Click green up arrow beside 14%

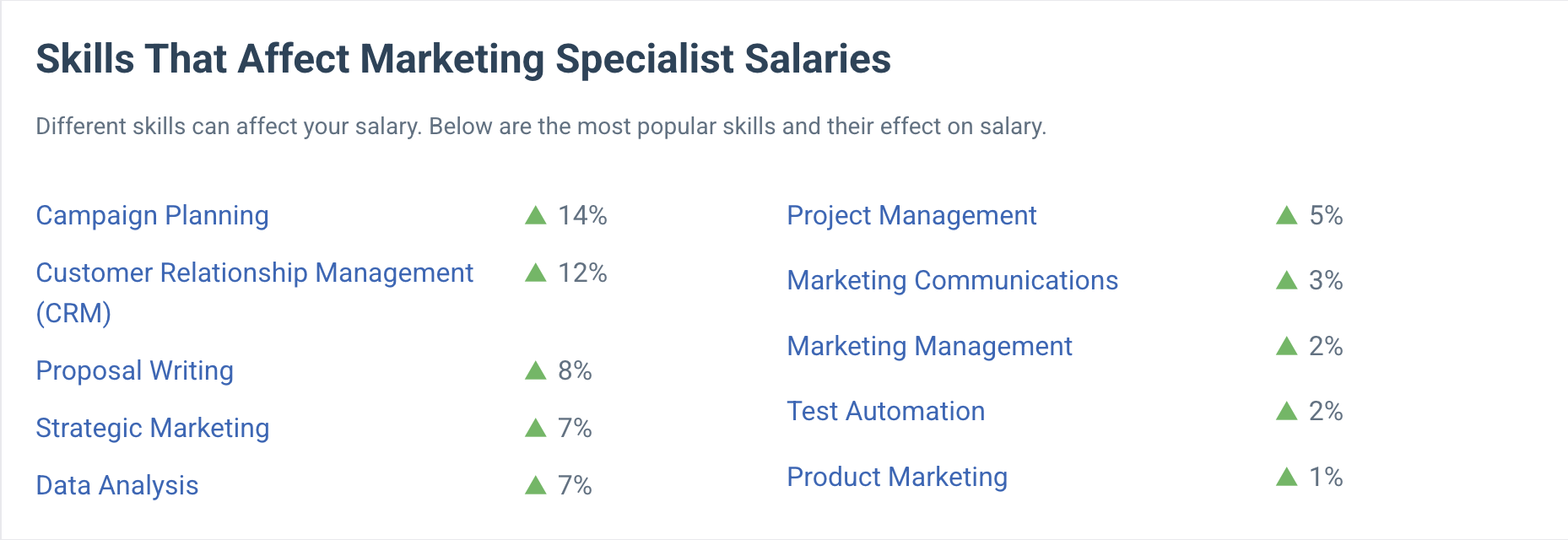536,215
